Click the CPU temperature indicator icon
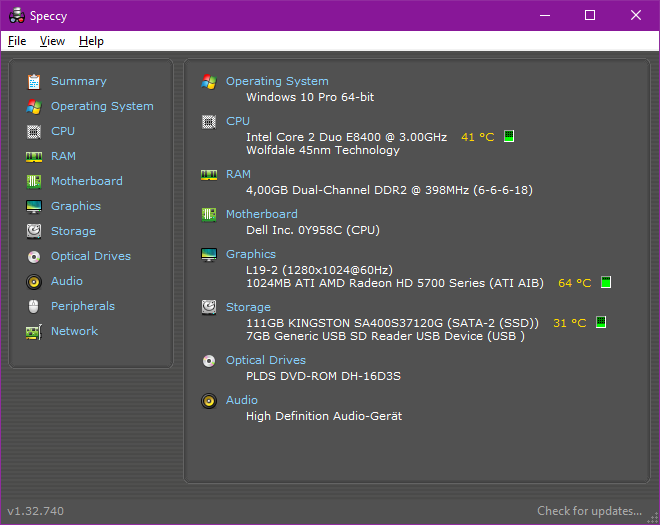 click(509, 136)
